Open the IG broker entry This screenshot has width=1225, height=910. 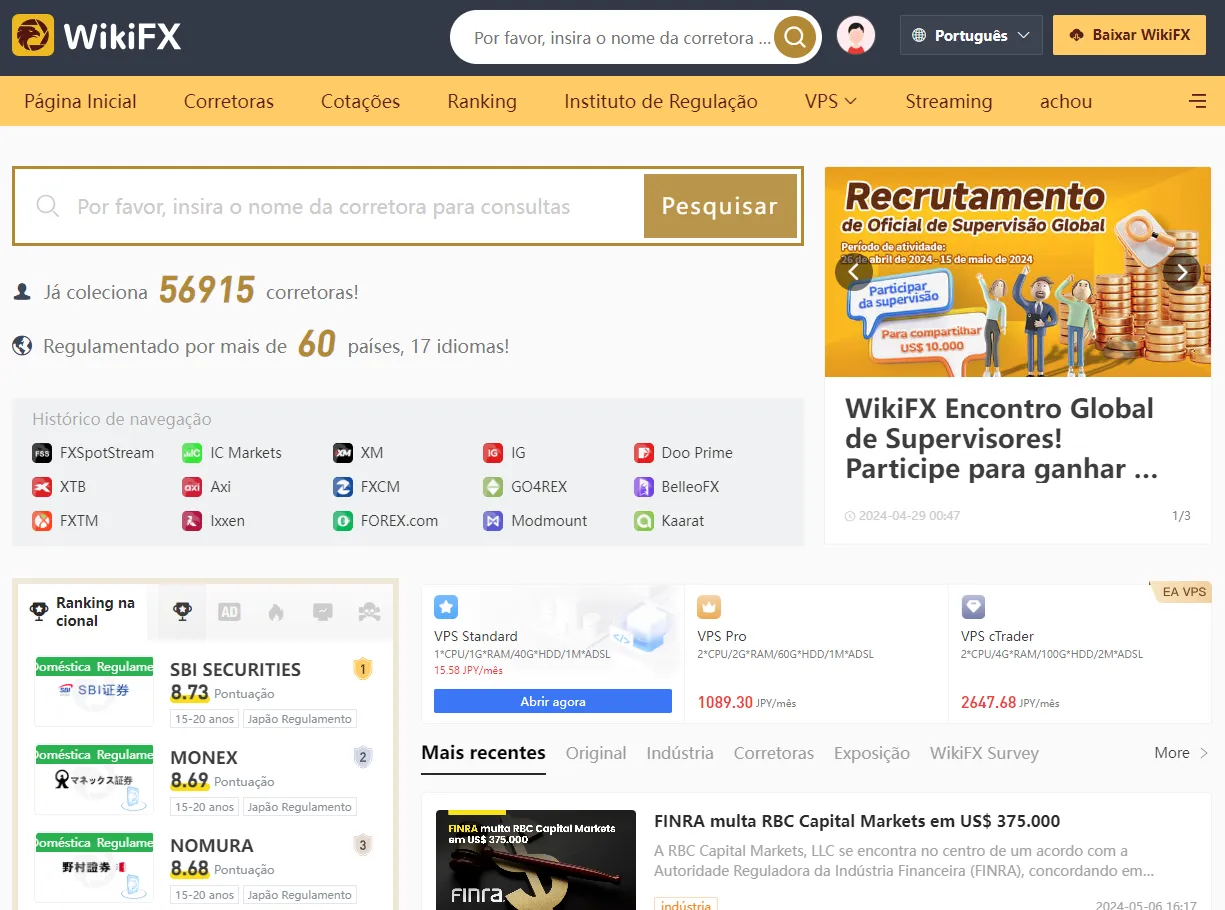pyautogui.click(x=504, y=453)
